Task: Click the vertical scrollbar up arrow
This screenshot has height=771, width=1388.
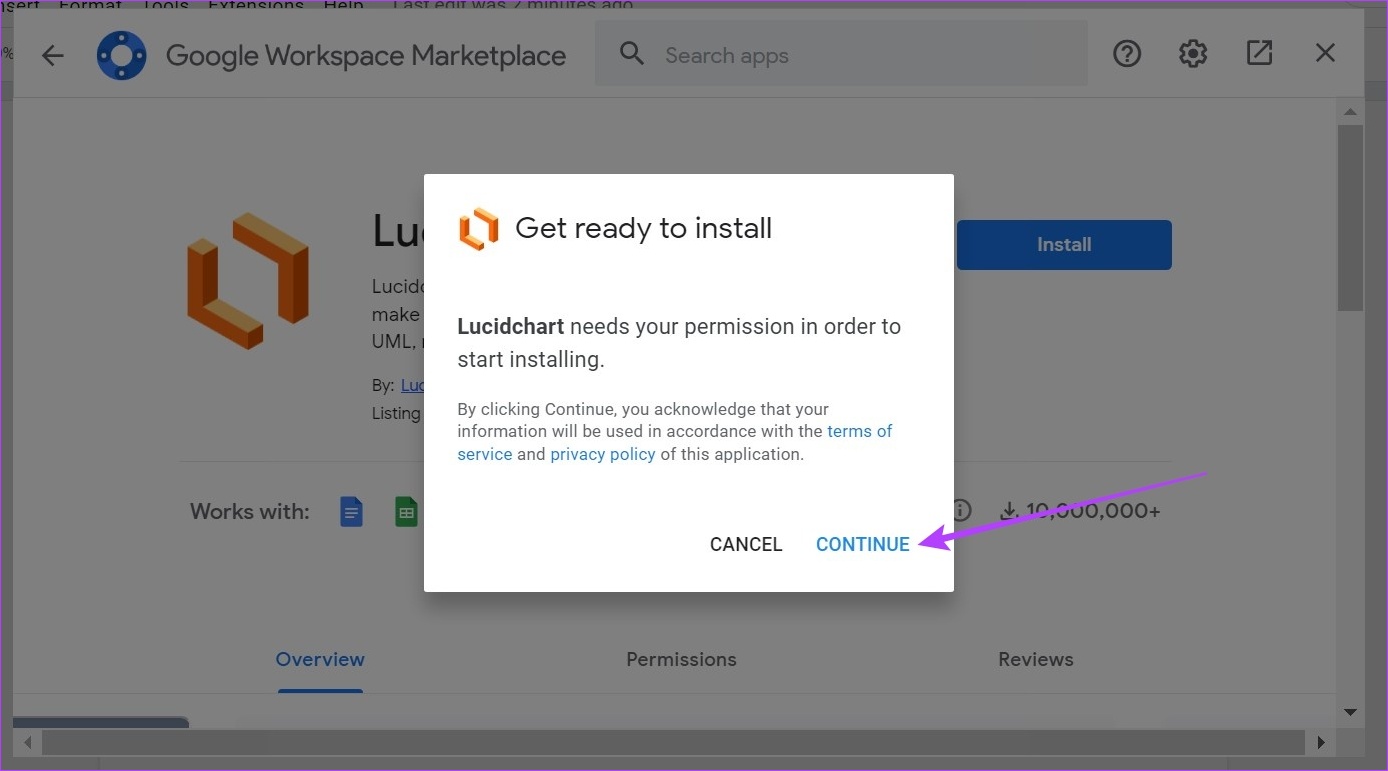Action: pyautogui.click(x=1351, y=112)
